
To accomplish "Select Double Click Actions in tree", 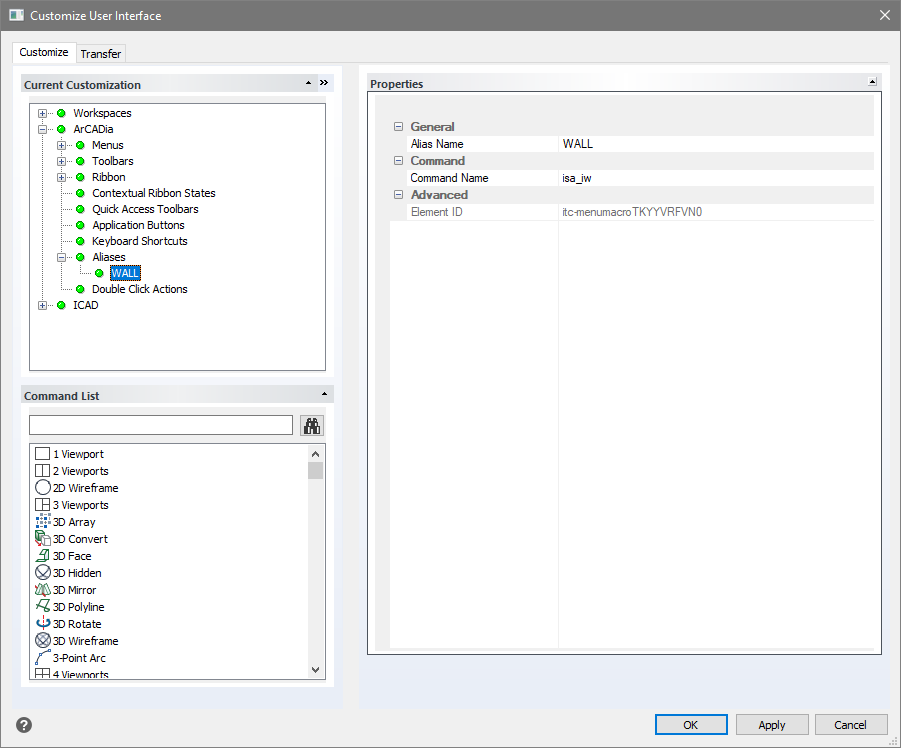I will (140, 290).
